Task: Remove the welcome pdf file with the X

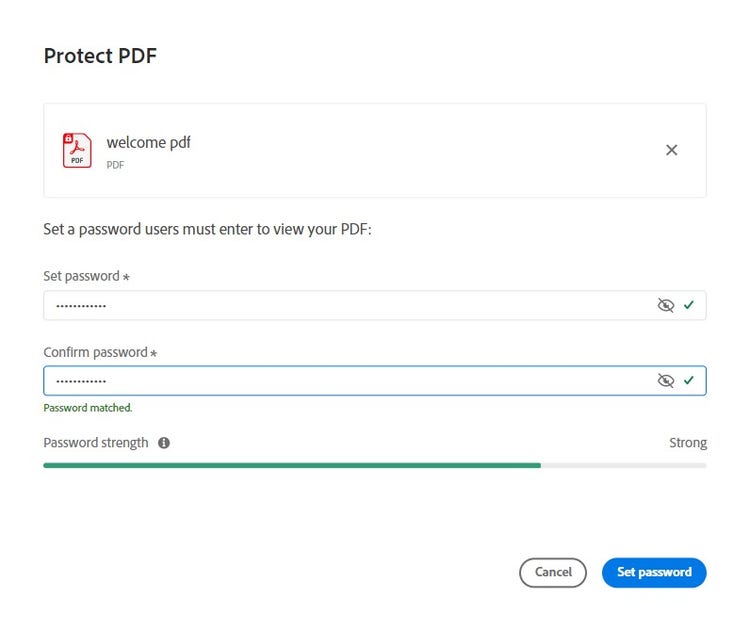Action: (x=672, y=150)
